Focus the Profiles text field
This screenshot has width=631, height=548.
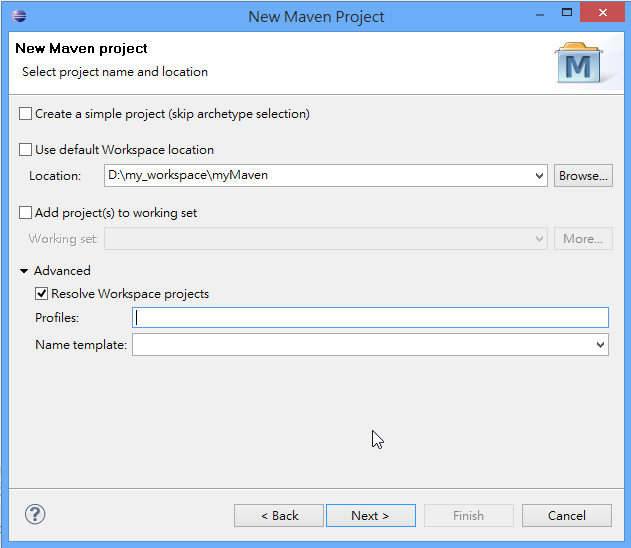[370, 318]
